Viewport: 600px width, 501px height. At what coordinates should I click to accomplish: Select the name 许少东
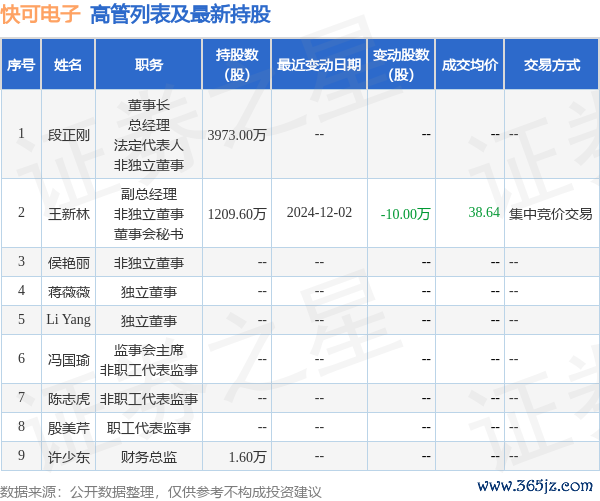coord(68,457)
